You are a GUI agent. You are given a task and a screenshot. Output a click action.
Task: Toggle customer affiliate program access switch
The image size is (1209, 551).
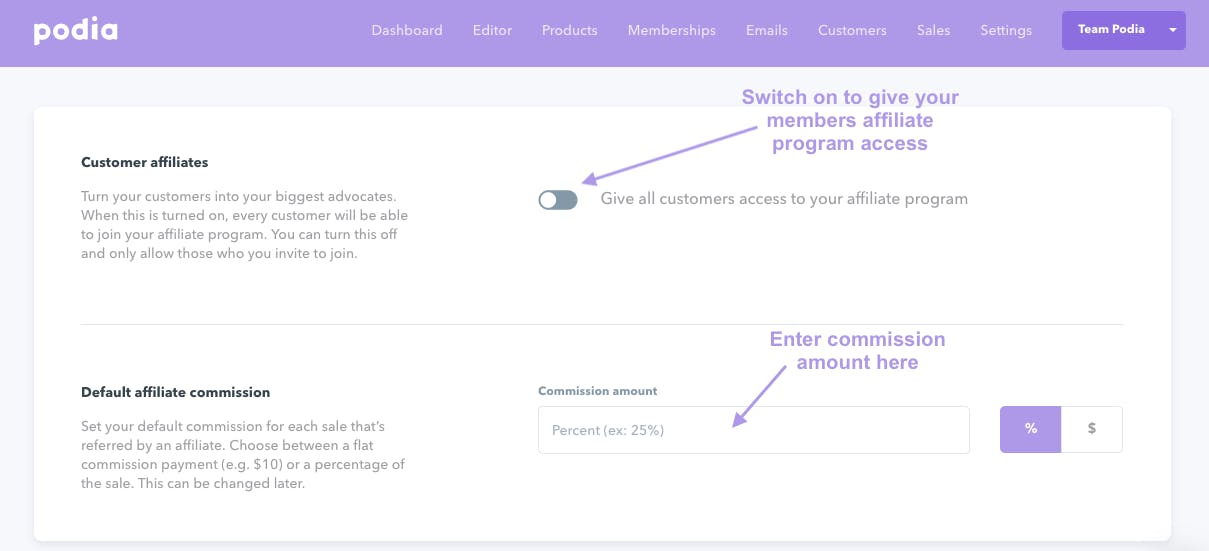click(558, 200)
